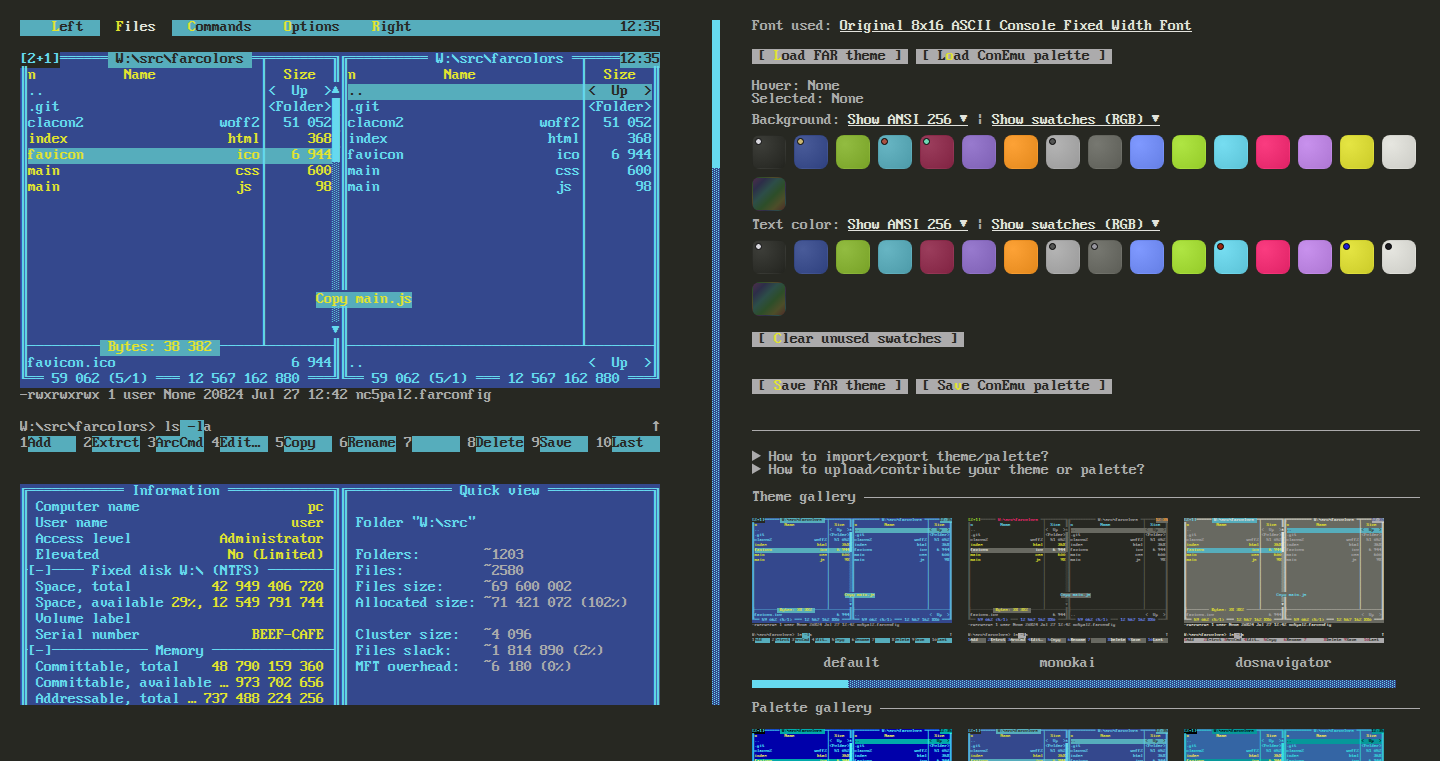The height and width of the screenshot is (761, 1440).
Task: Open the Right menu item
Action: [391, 27]
